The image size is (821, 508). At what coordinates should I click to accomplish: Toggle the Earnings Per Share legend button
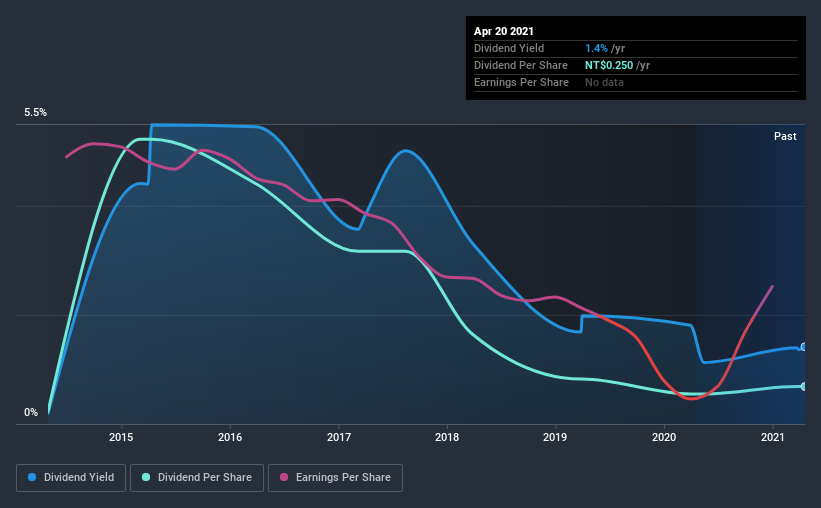coord(336,478)
